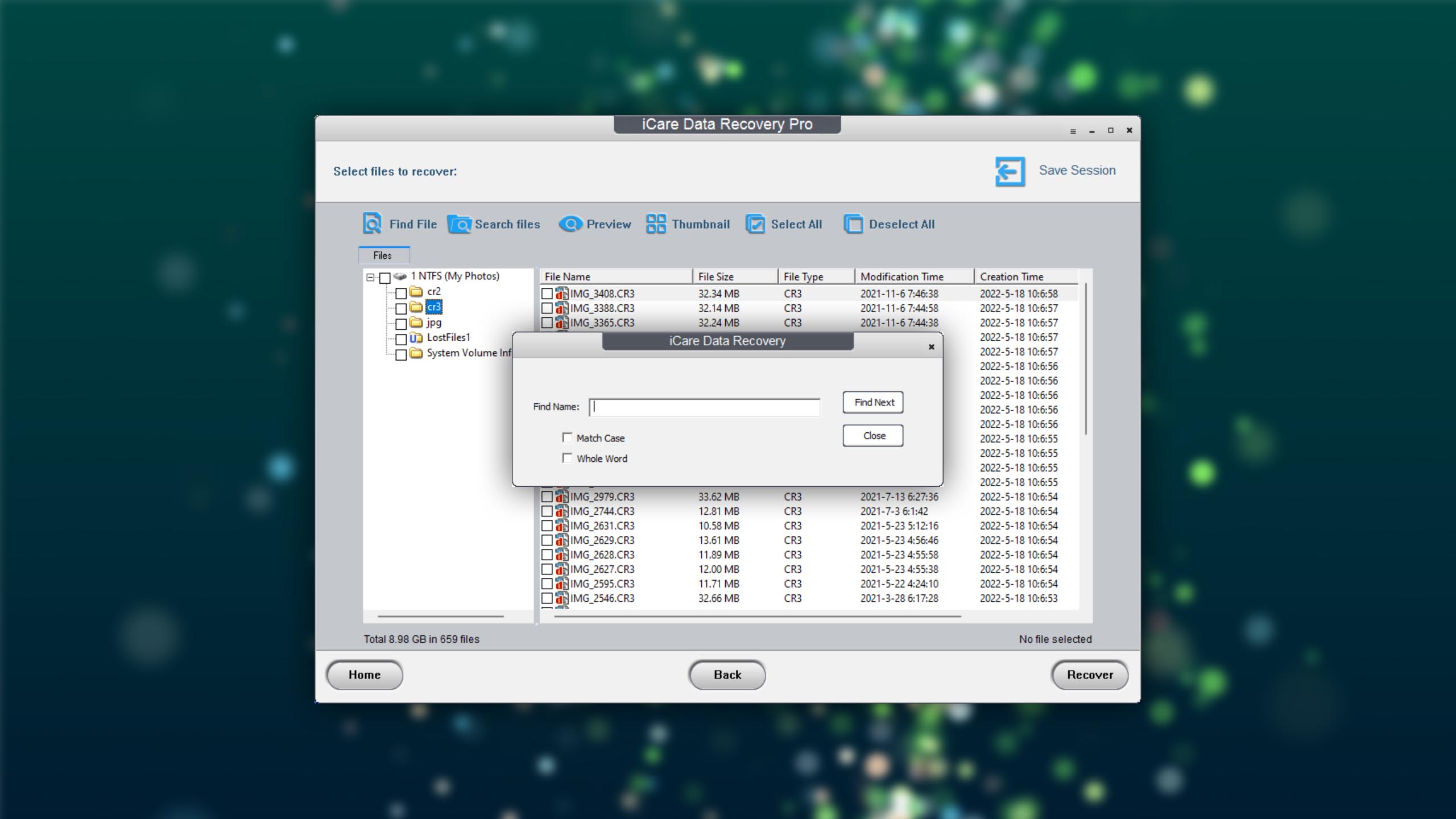
Task: Enable the Match Case checkbox
Action: coord(567,437)
